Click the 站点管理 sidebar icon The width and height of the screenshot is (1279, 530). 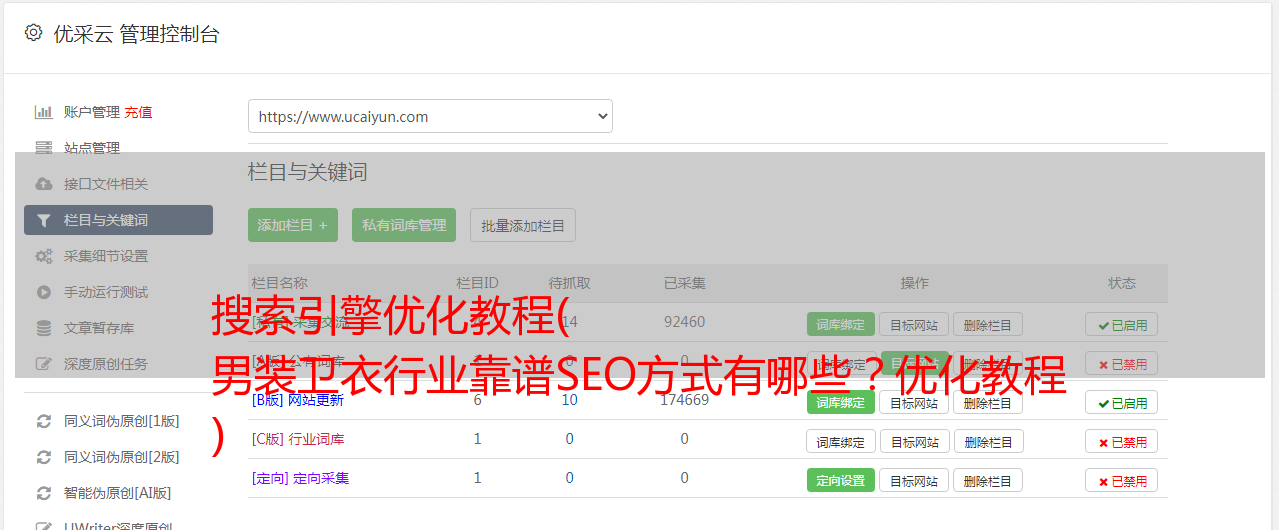click(43, 148)
